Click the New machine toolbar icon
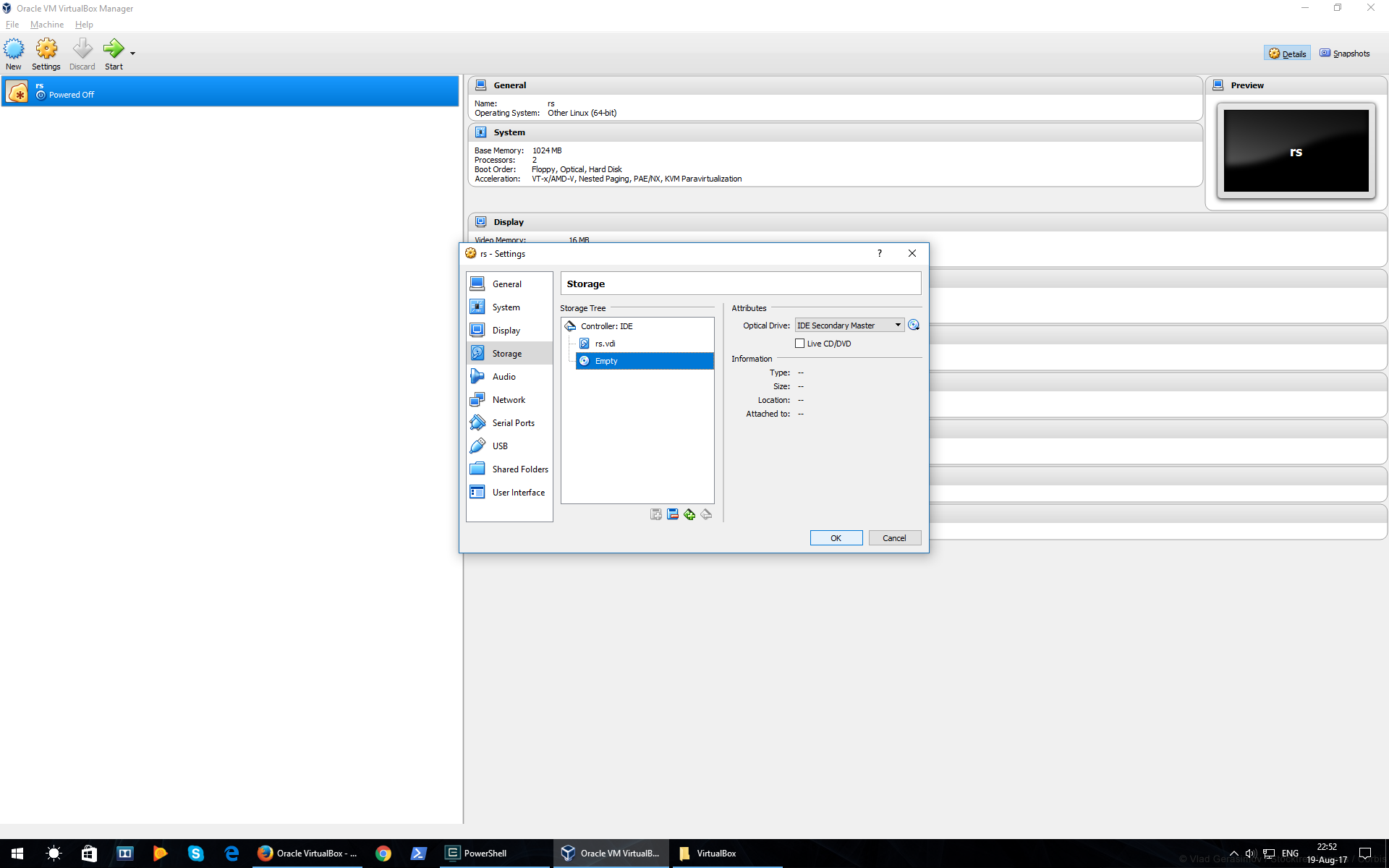1389x868 pixels. (14, 54)
